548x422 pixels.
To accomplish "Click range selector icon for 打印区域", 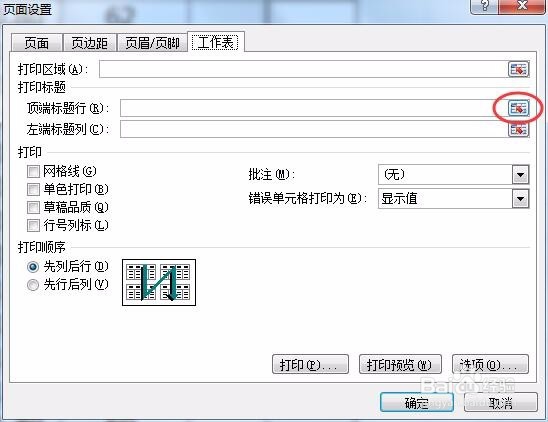I will [x=518, y=69].
